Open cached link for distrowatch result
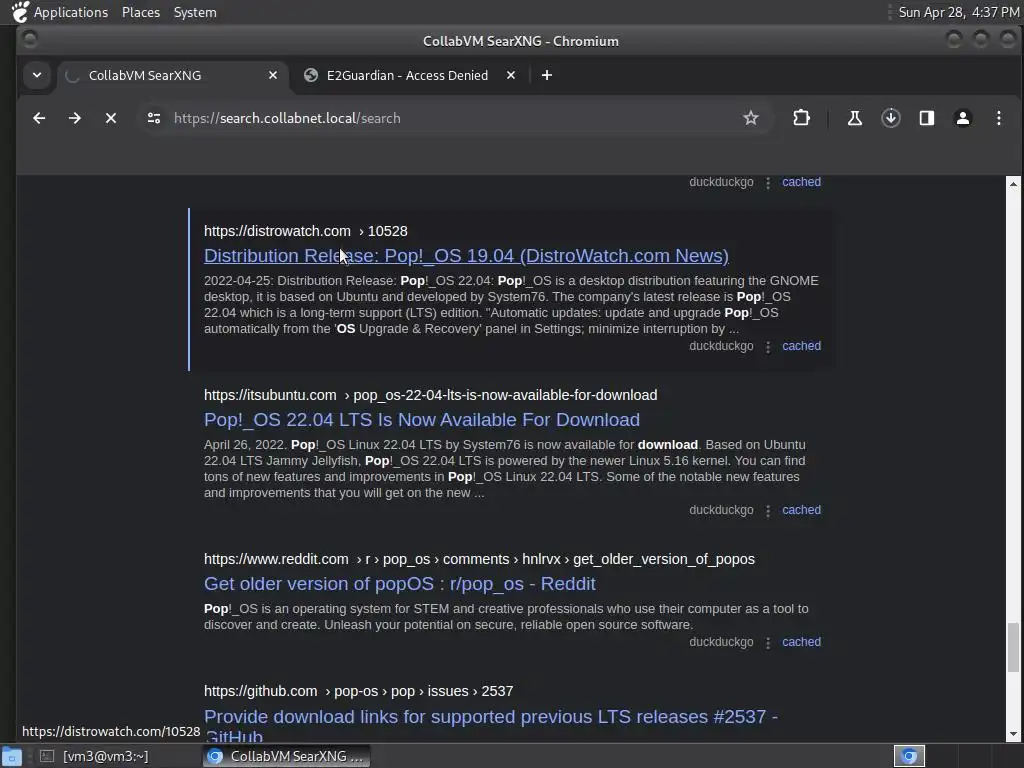This screenshot has height=768, width=1024. 801,345
